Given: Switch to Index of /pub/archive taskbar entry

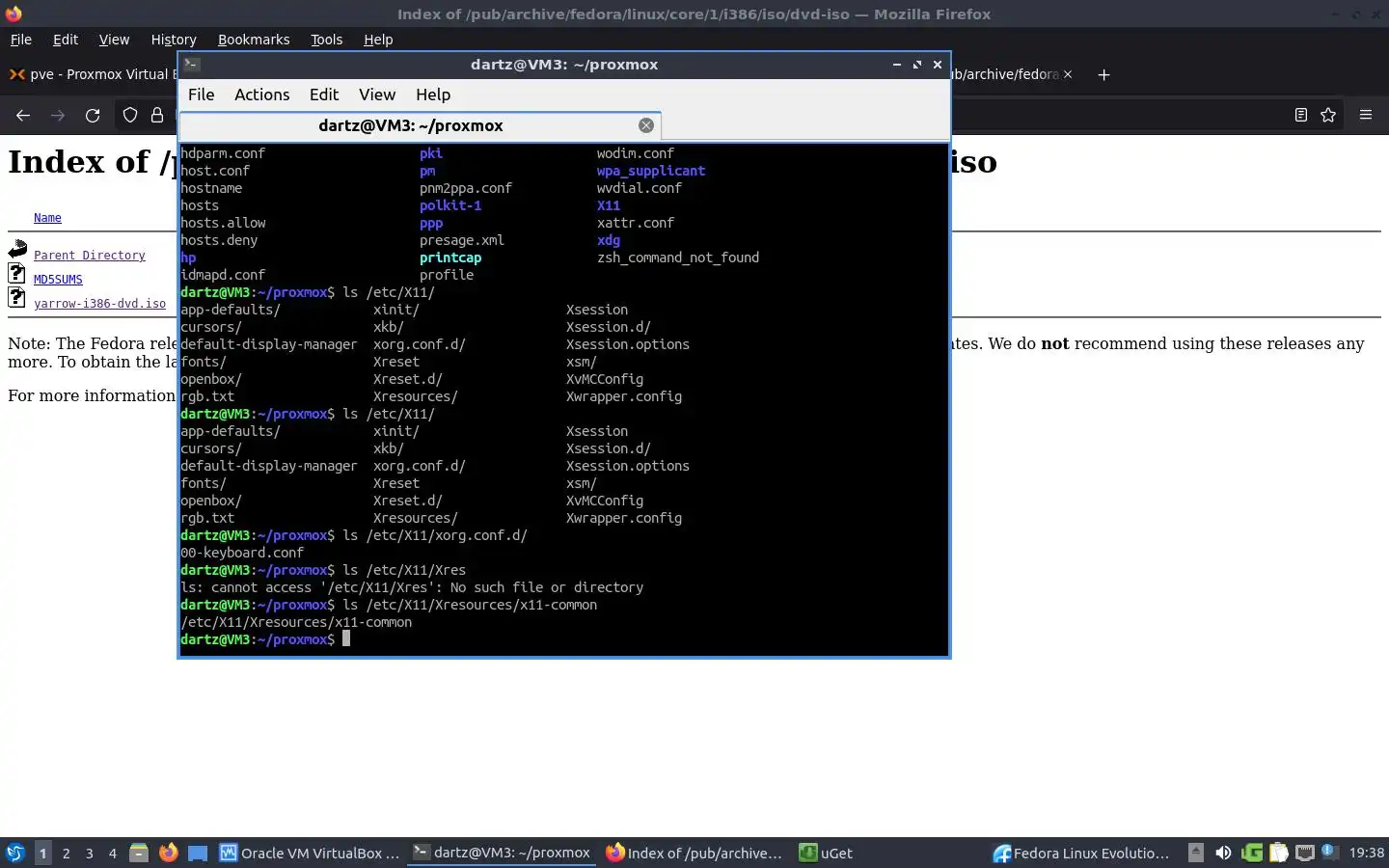Looking at the screenshot, I should click(x=694, y=853).
